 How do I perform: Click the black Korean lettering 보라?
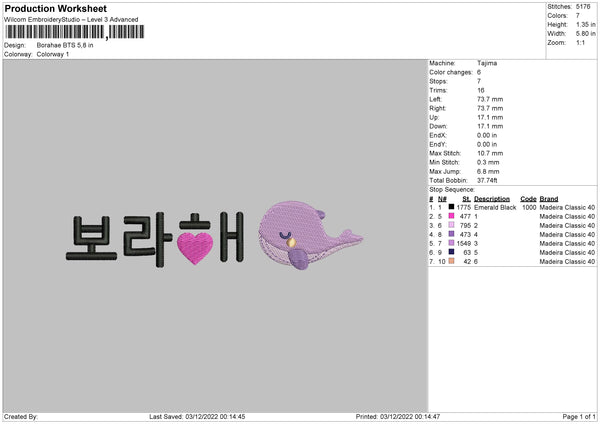(119, 239)
